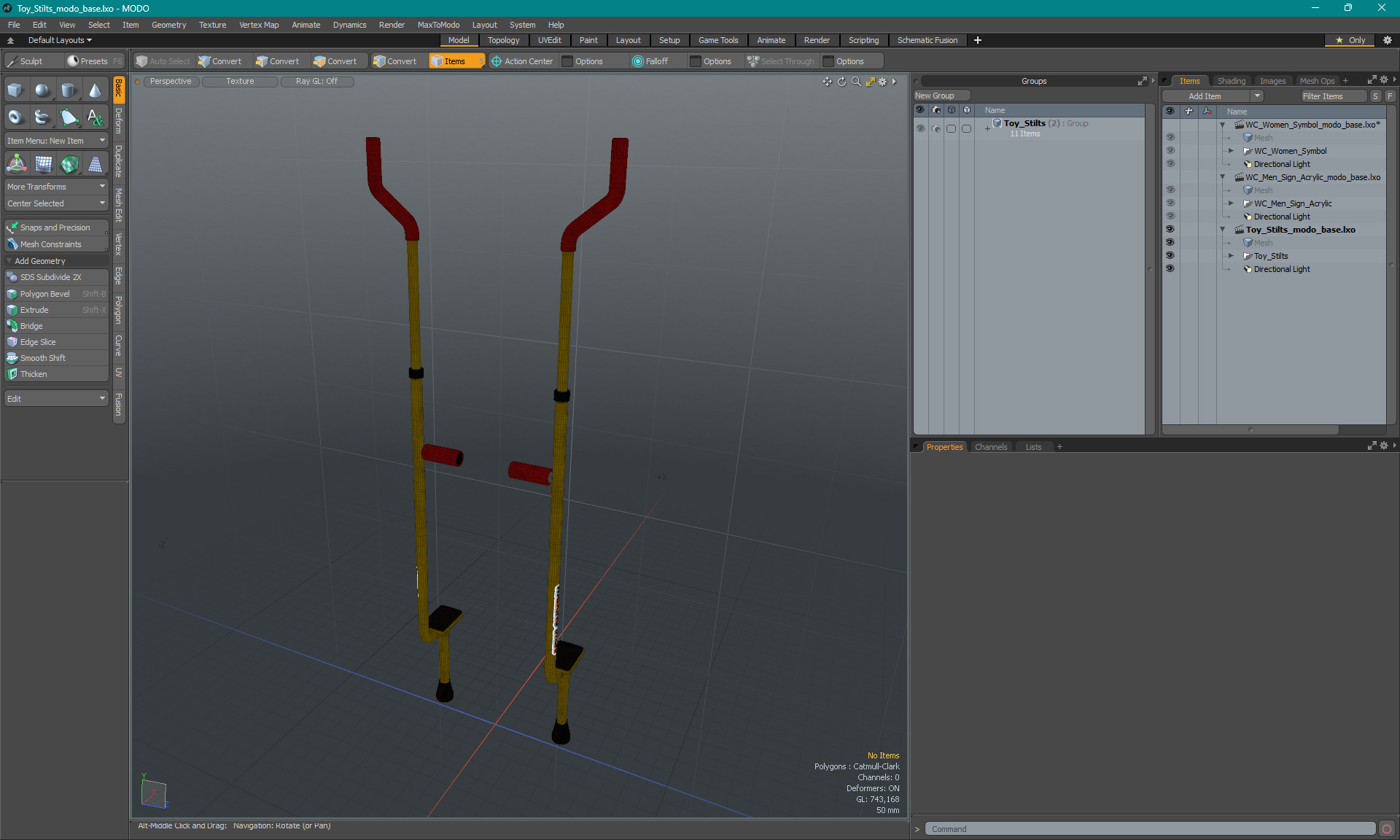Image resolution: width=1400 pixels, height=840 pixels.
Task: Collapse the WC_Men_Sign_Acrylic_modo_base.lxo scene
Action: 1223,177
